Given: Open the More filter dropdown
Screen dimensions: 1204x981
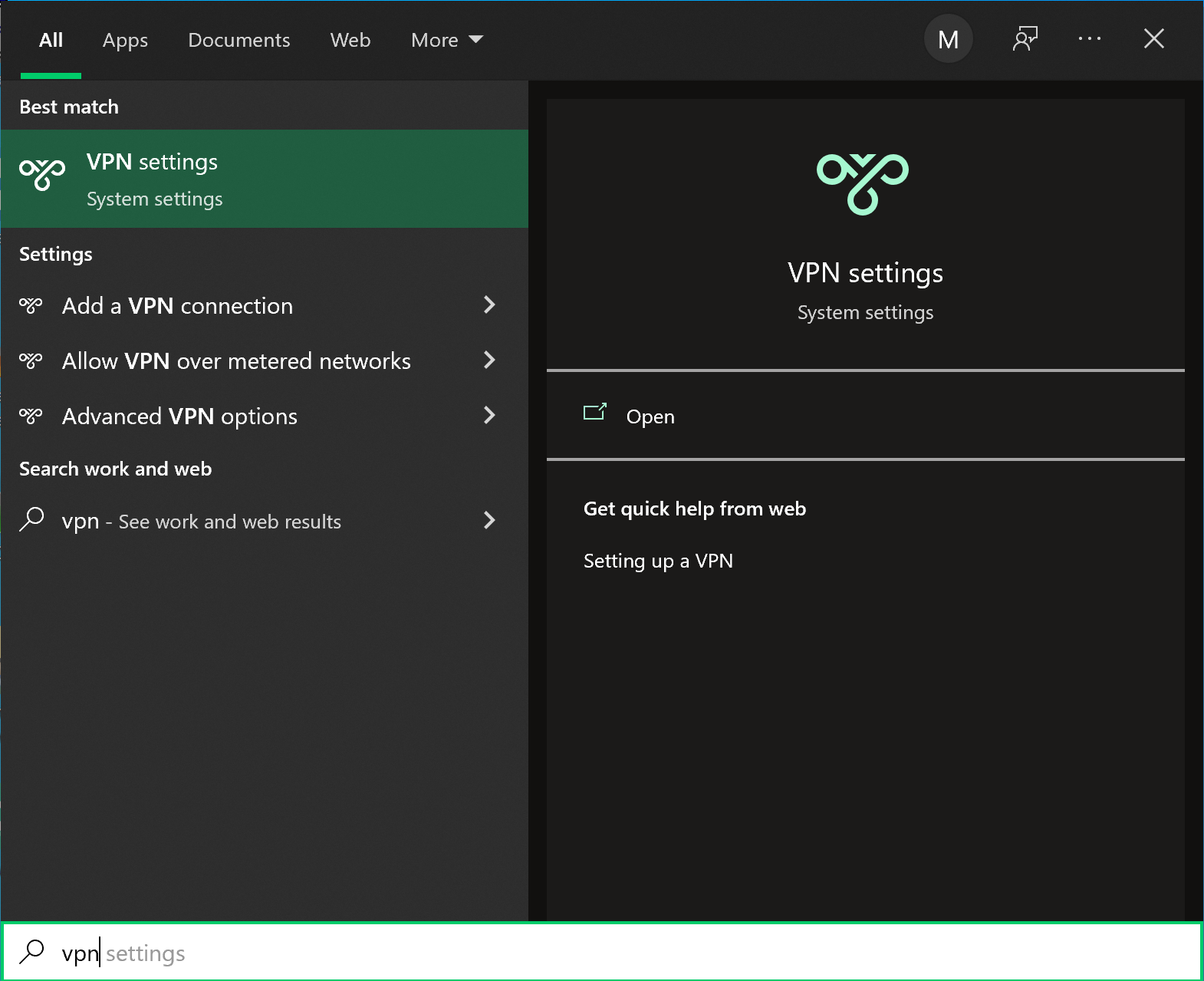Looking at the screenshot, I should [447, 40].
